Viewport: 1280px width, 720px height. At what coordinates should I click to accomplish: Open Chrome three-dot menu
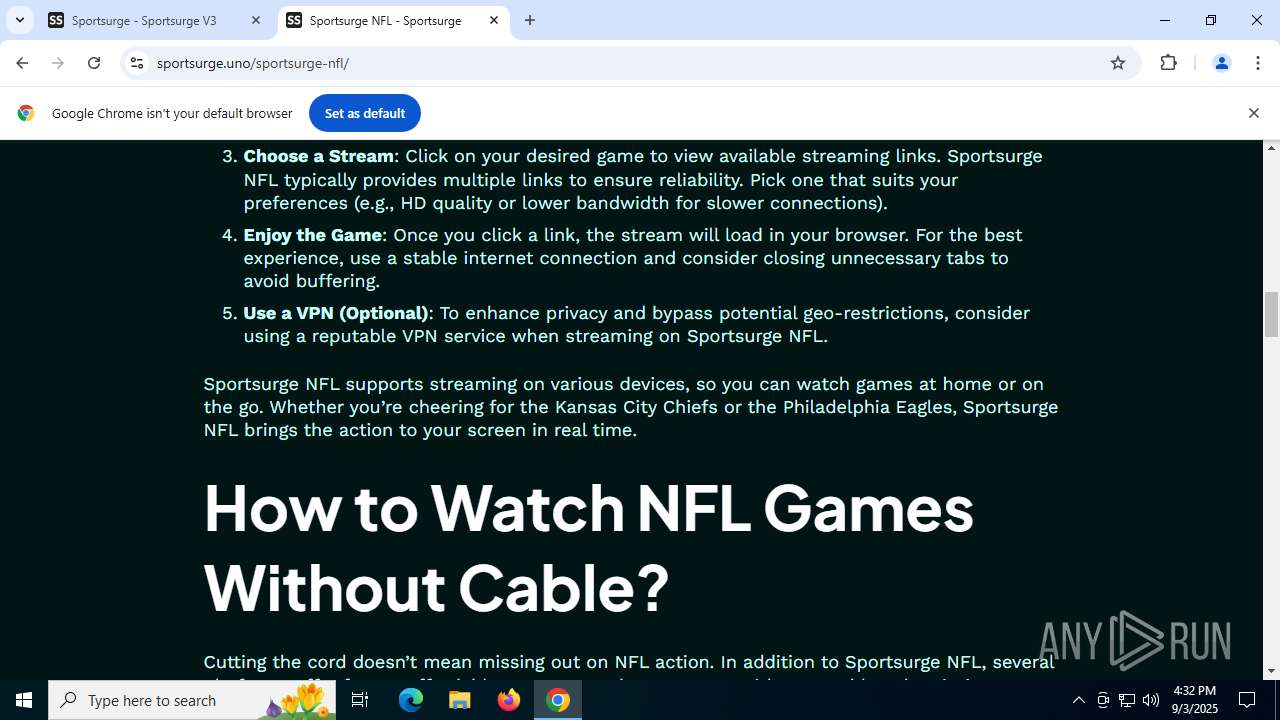pos(1257,63)
